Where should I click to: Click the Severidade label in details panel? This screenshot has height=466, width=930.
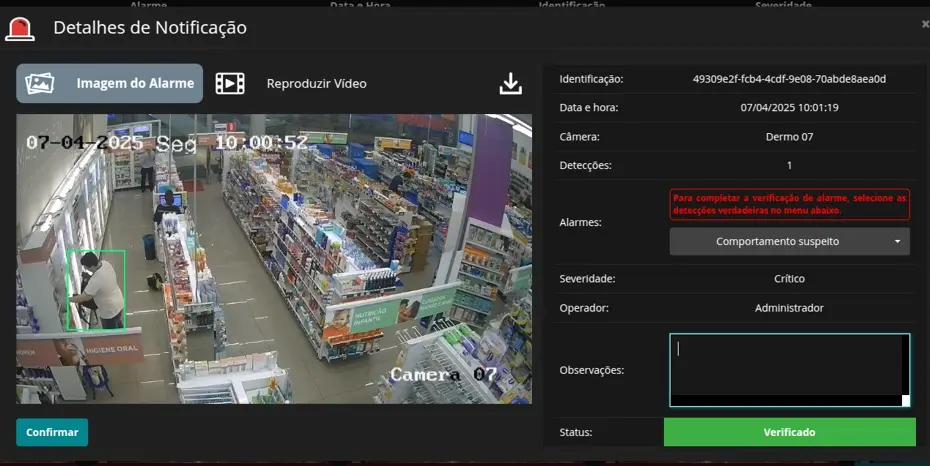(587, 279)
